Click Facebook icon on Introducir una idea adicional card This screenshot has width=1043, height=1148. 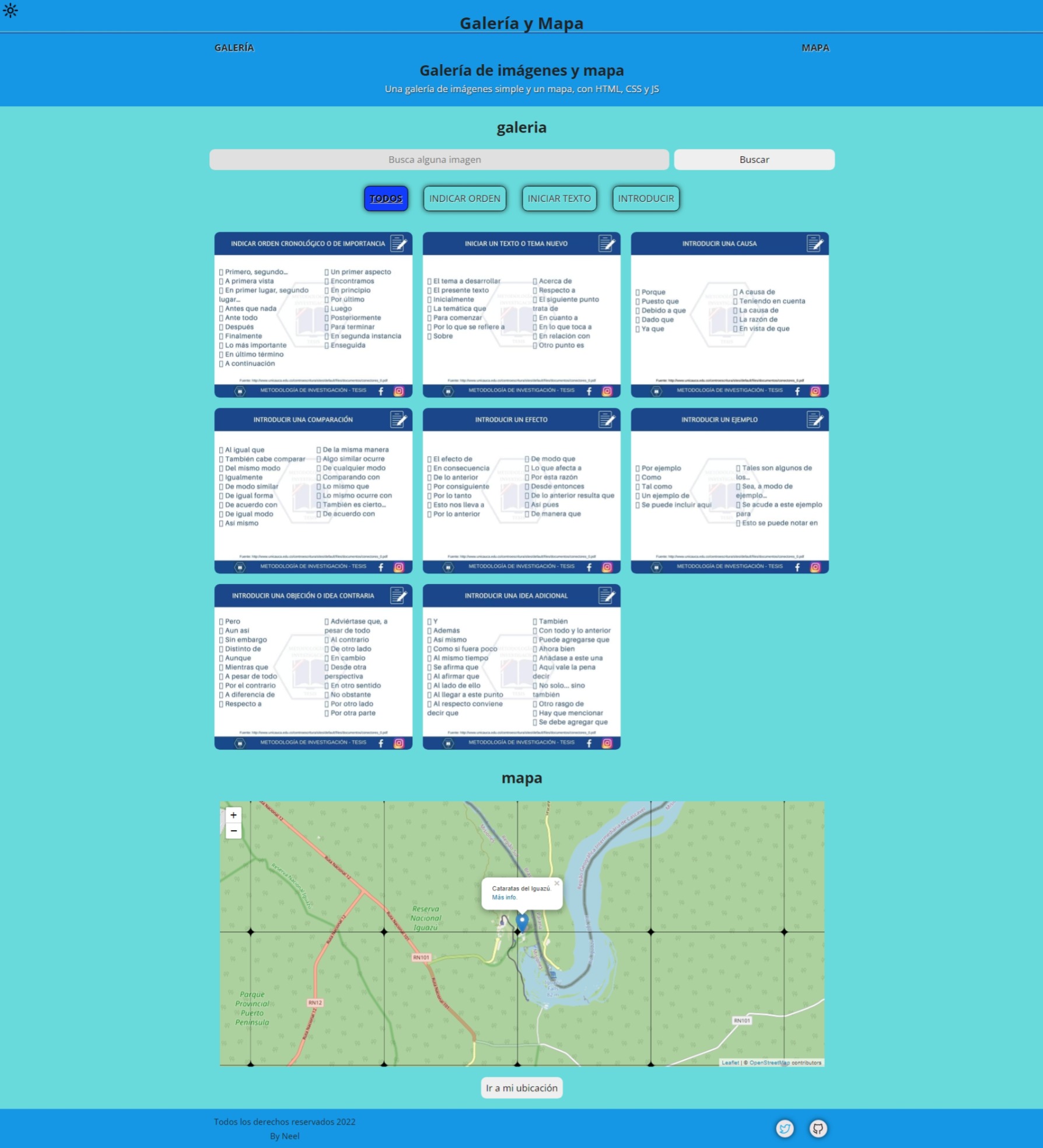coord(589,743)
